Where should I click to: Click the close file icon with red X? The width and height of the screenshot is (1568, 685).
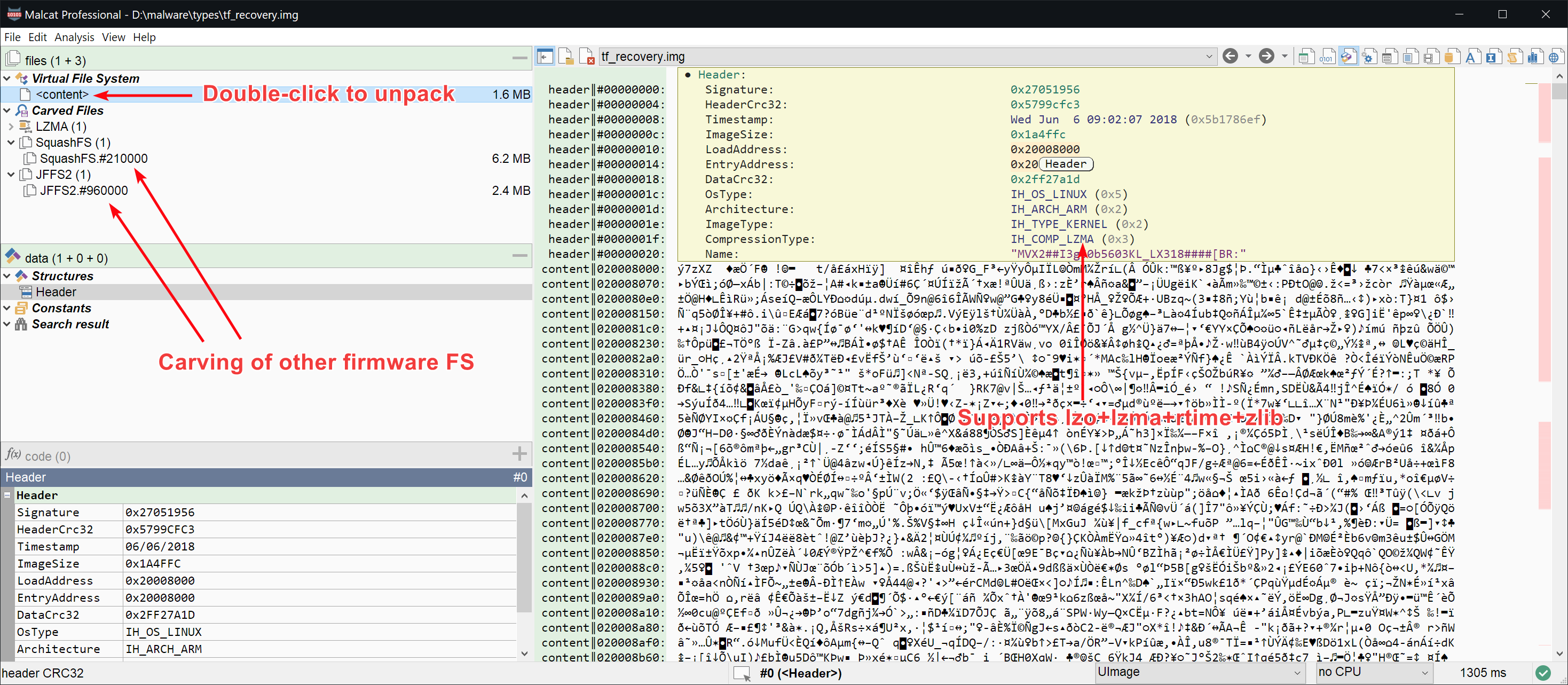[x=587, y=57]
